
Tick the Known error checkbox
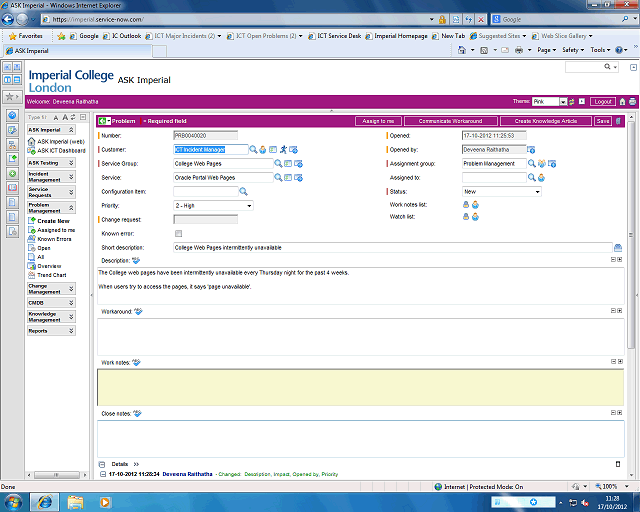pos(179,233)
